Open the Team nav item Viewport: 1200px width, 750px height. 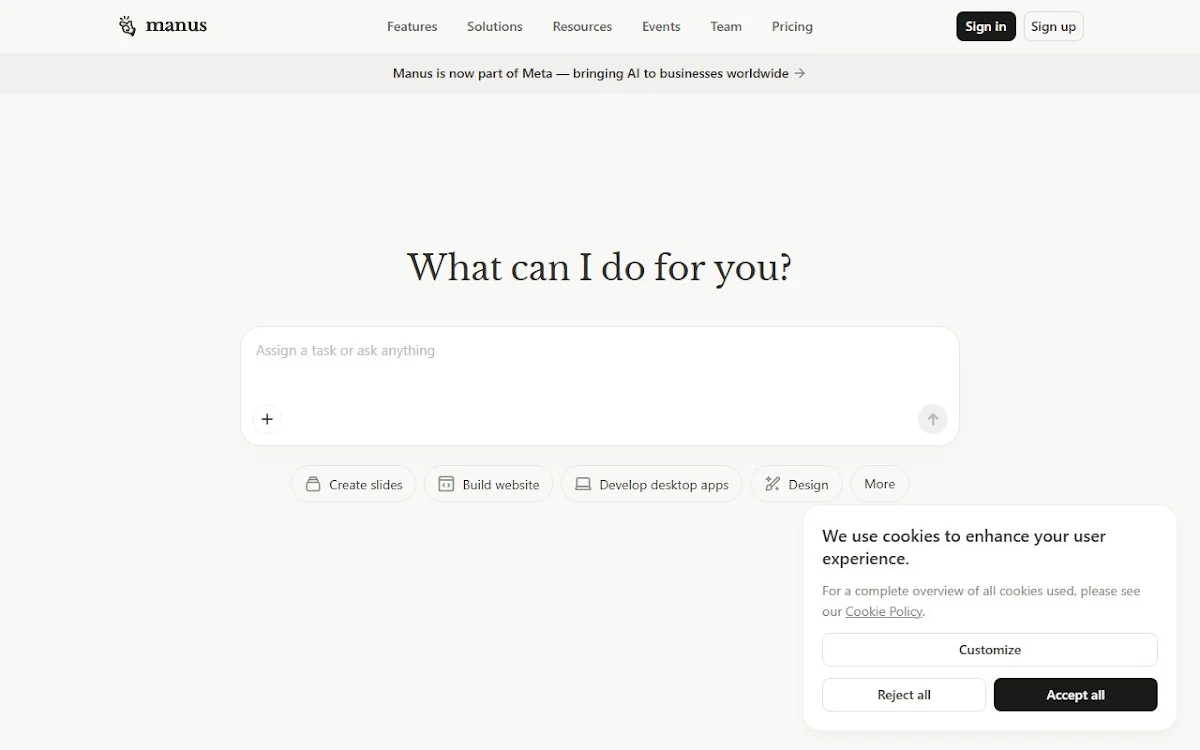726,26
